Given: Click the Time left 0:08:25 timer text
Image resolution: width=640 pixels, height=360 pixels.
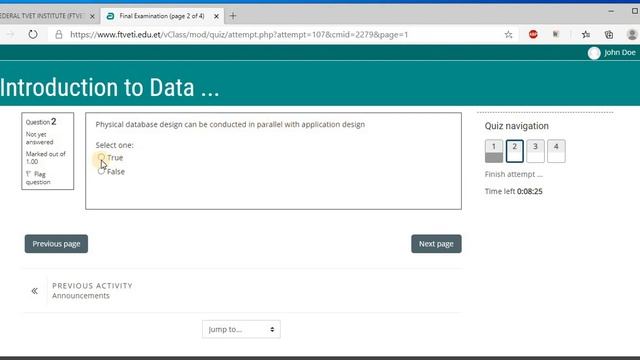Looking at the screenshot, I should (513, 191).
